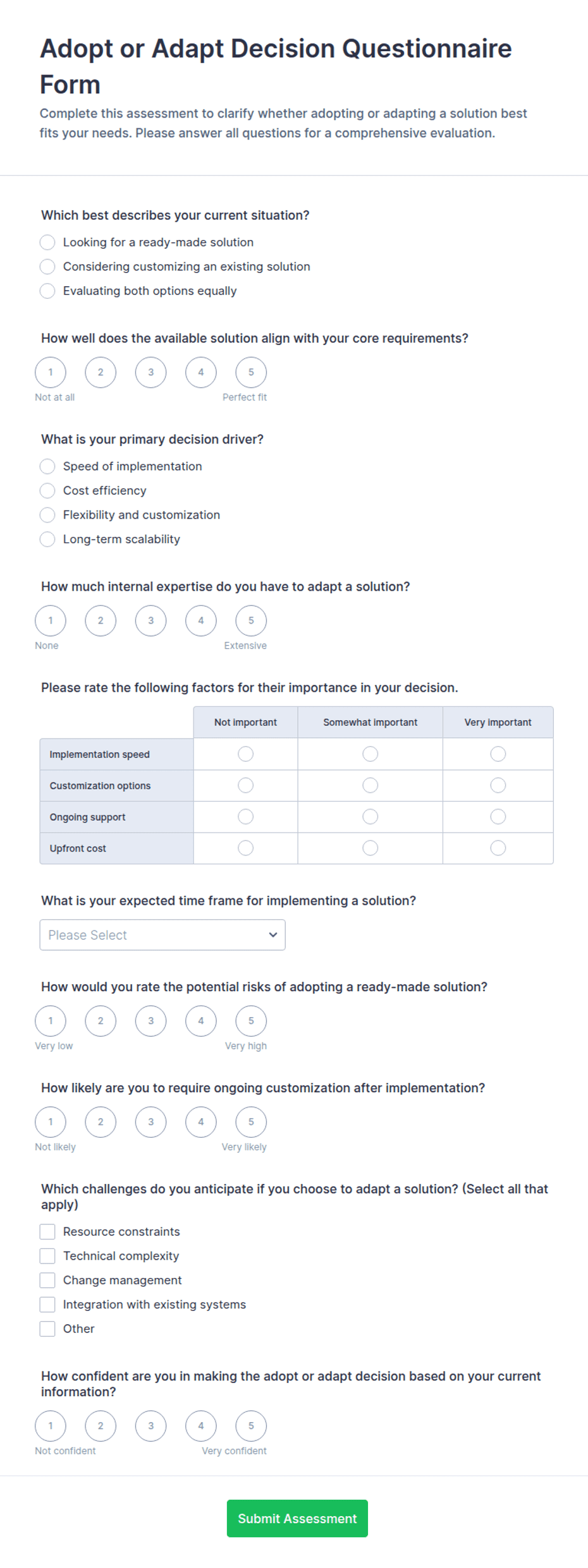Rate decision confidence as 2
The width and height of the screenshot is (588, 1568).
tap(101, 1426)
